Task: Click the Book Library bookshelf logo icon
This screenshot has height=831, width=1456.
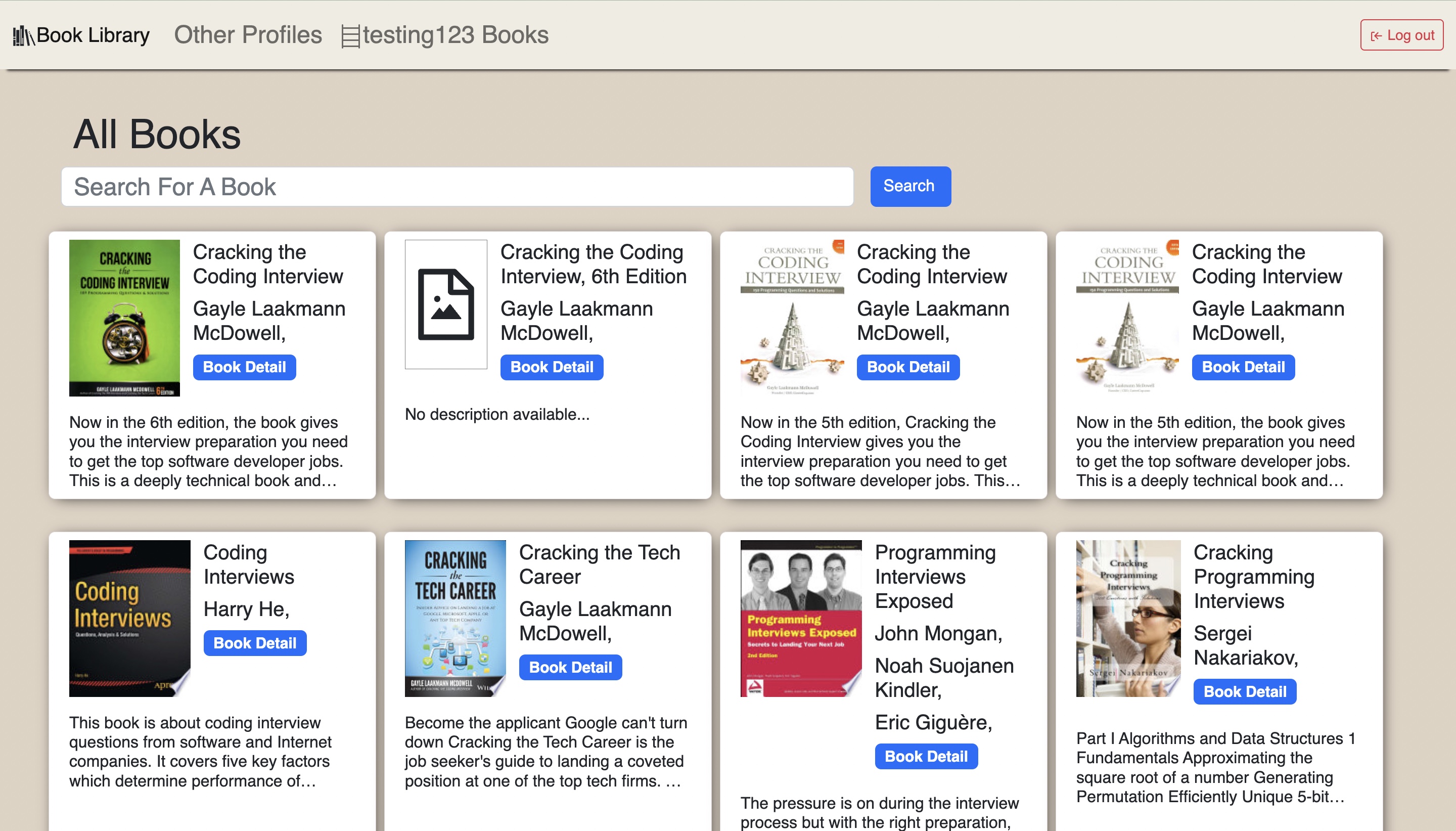Action: (x=23, y=35)
